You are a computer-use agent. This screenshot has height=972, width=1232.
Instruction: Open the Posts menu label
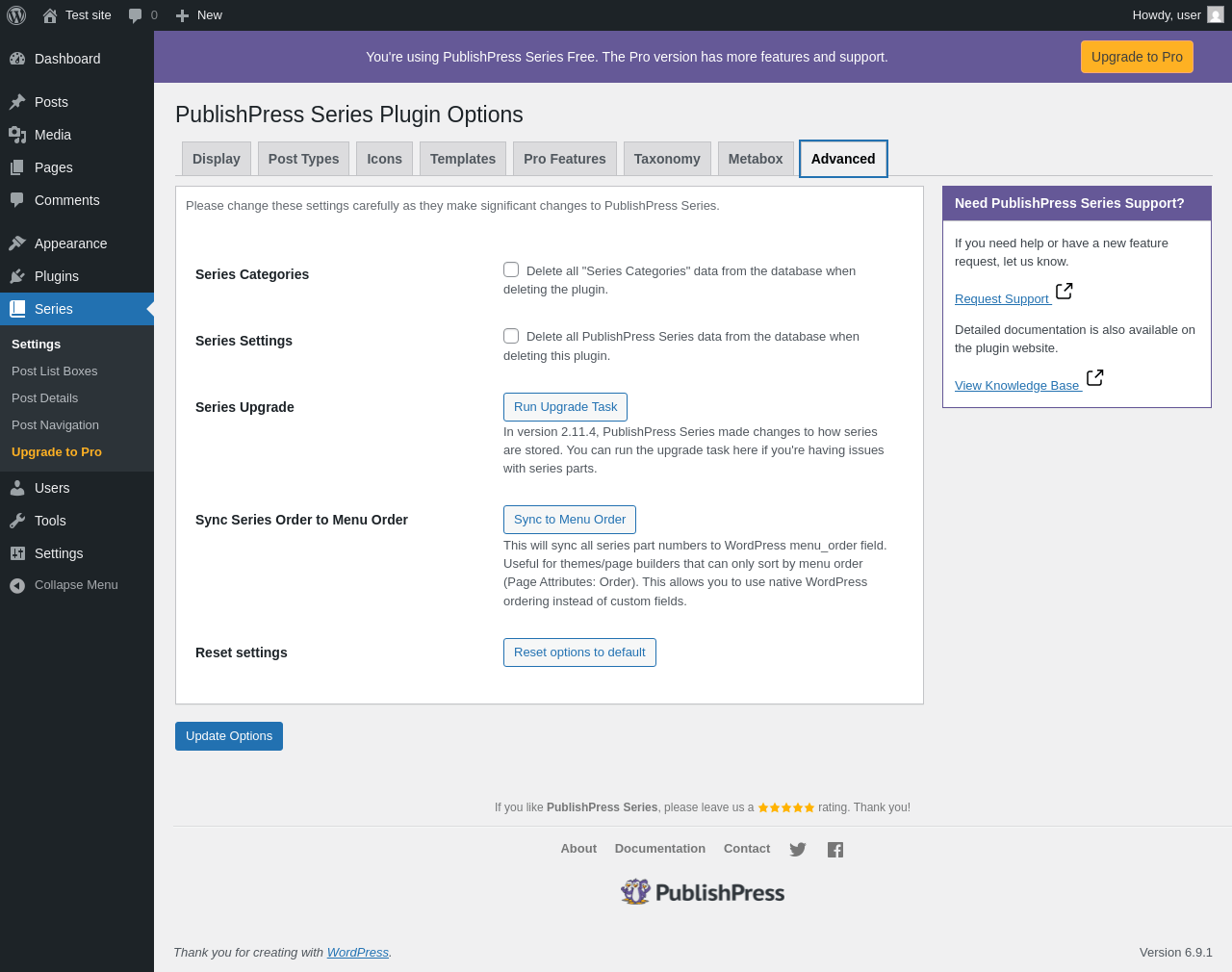[x=51, y=102]
